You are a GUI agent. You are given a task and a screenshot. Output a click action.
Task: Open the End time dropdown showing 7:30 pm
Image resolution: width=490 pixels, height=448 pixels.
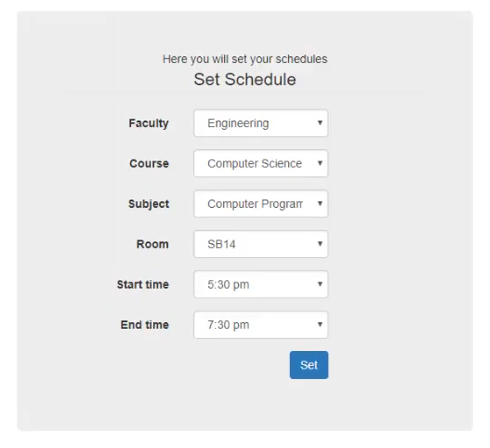click(x=261, y=325)
